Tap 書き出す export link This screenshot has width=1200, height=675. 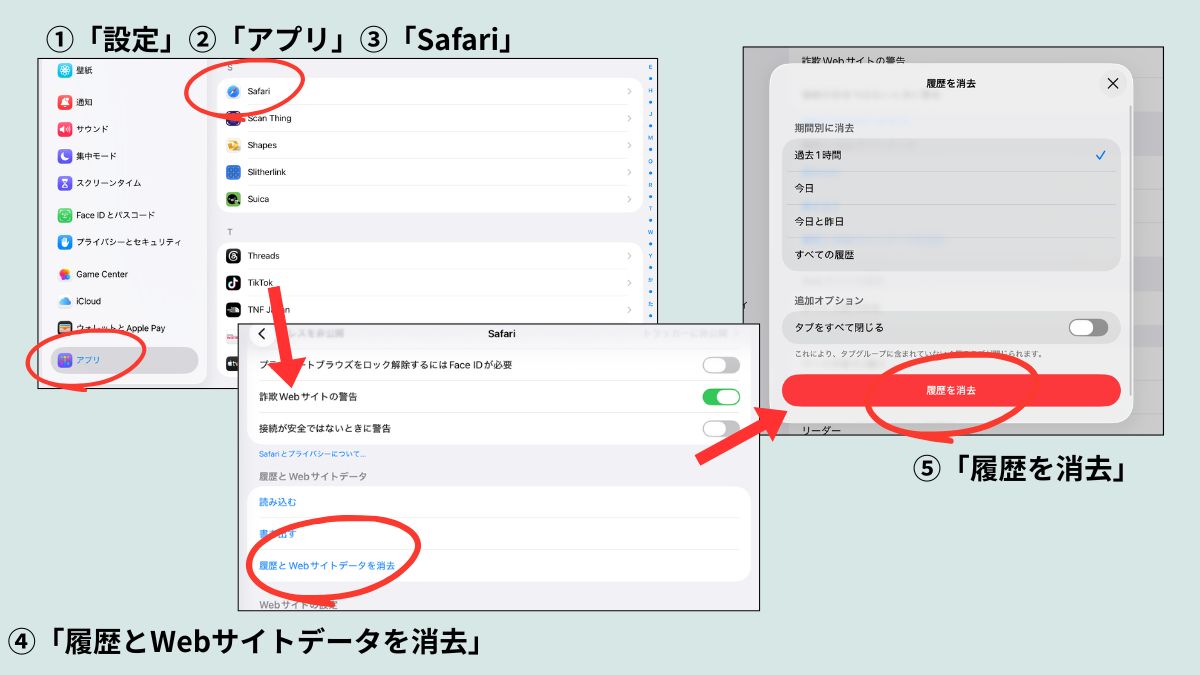(277, 534)
